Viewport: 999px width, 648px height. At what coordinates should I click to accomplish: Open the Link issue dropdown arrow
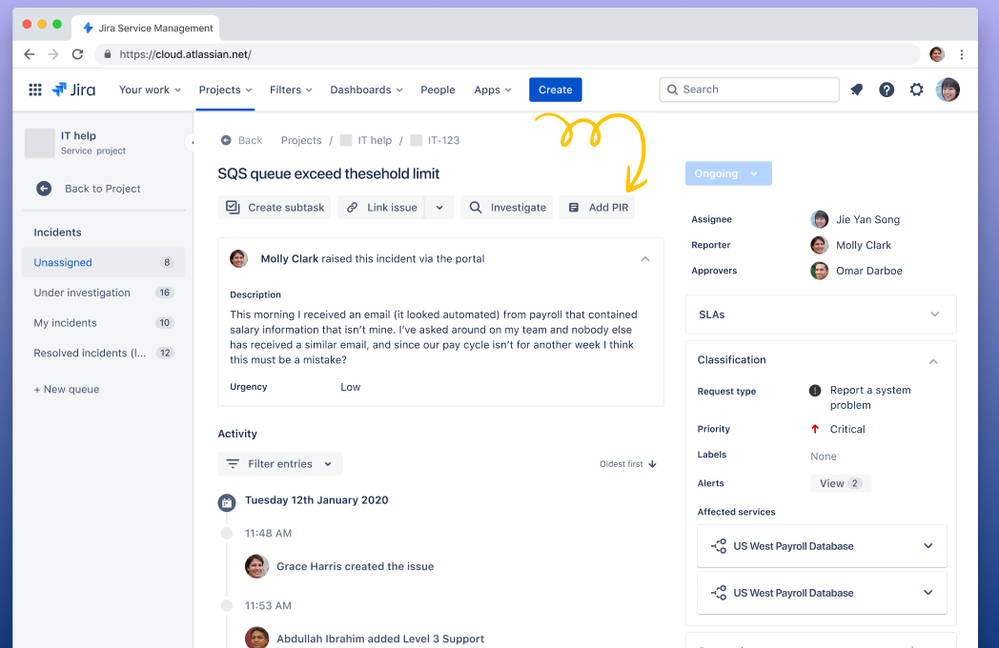pyautogui.click(x=439, y=207)
